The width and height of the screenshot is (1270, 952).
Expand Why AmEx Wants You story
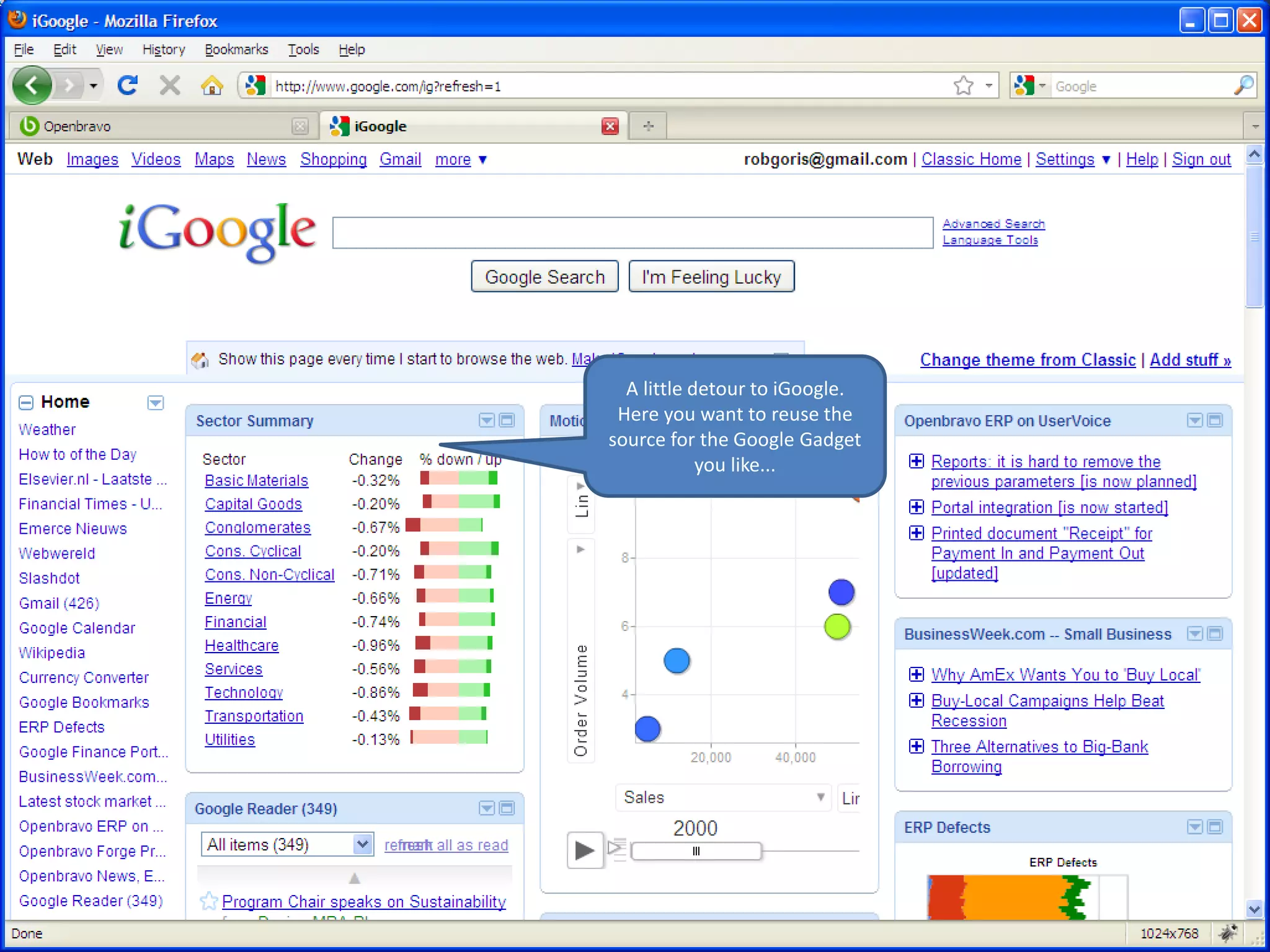click(x=917, y=675)
